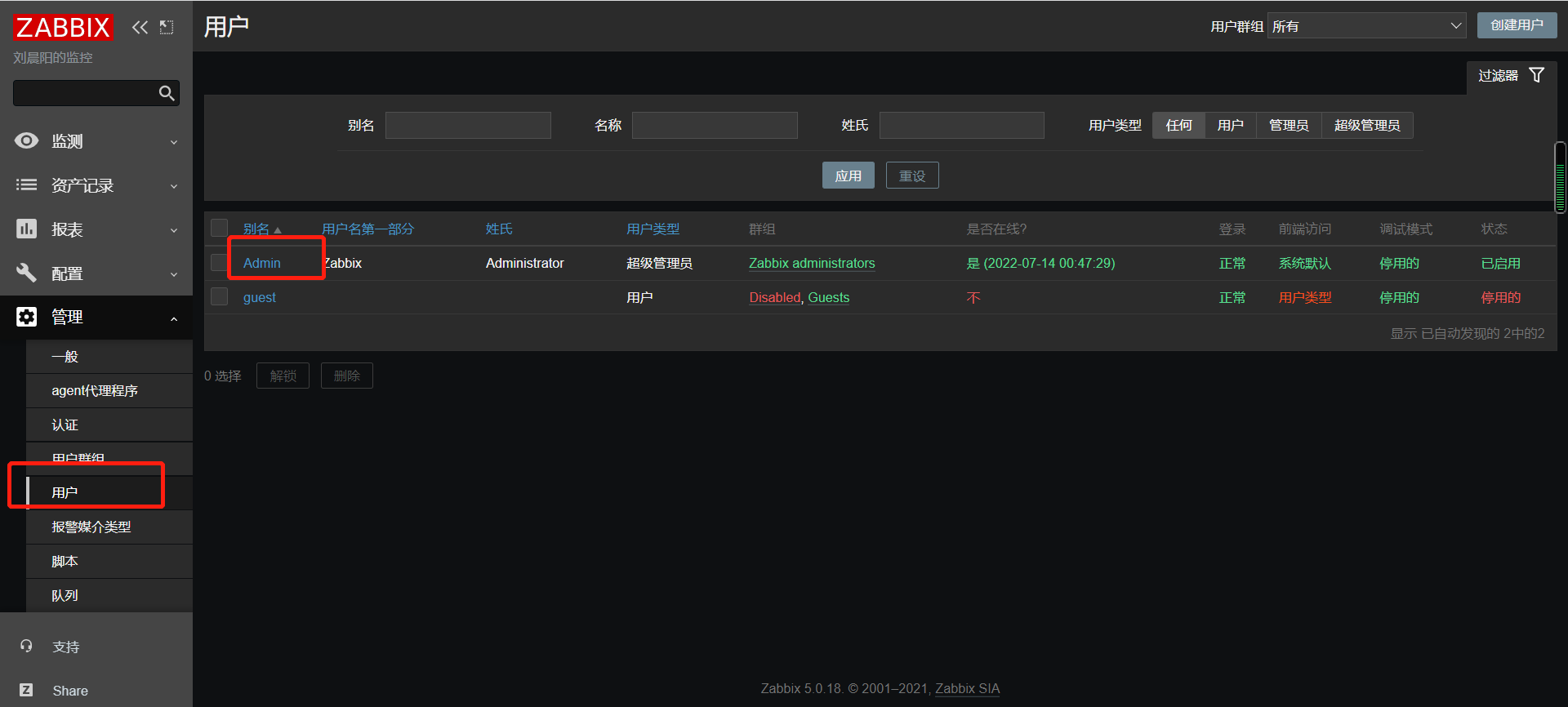1568x707 pixels.
Task: Open the Admin user link
Action: (x=261, y=263)
